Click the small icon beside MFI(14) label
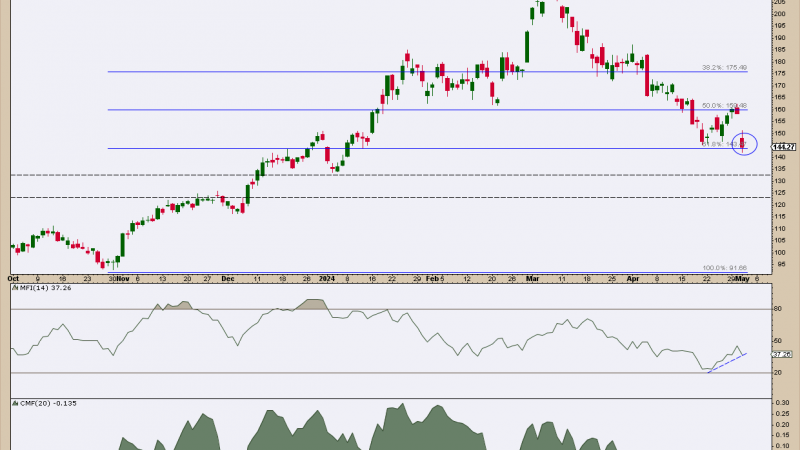Image resolution: width=800 pixels, height=450 pixels. pyautogui.click(x=15, y=288)
